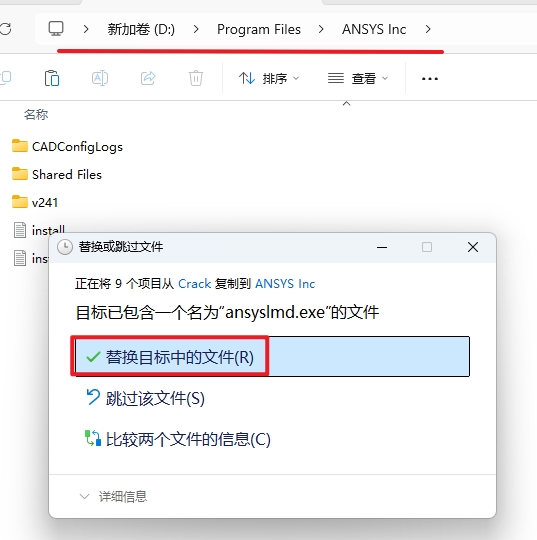Navigate to 新加卷 (D:) in breadcrumb
The image size is (537, 540).
[x=141, y=29]
